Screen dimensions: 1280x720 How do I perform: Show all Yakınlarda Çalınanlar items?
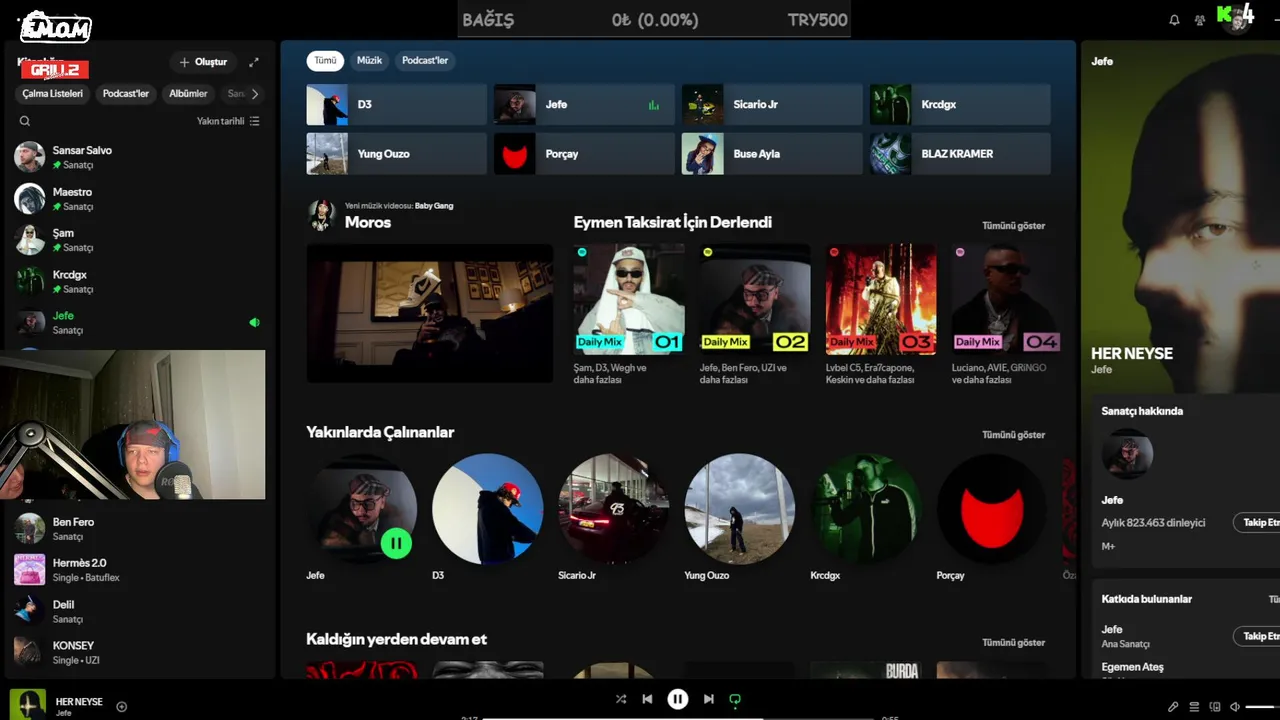click(x=1013, y=435)
